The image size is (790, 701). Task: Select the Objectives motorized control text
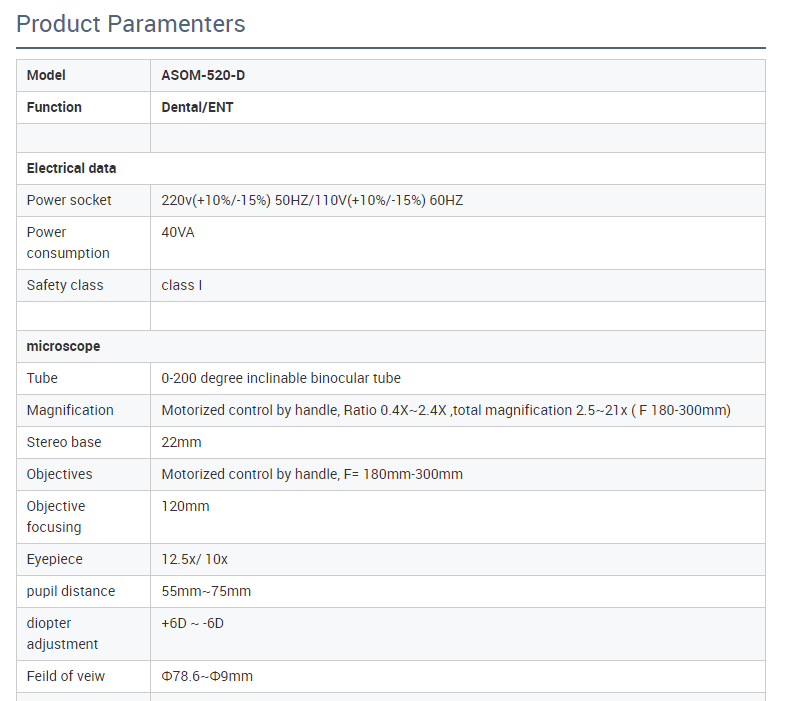click(312, 474)
